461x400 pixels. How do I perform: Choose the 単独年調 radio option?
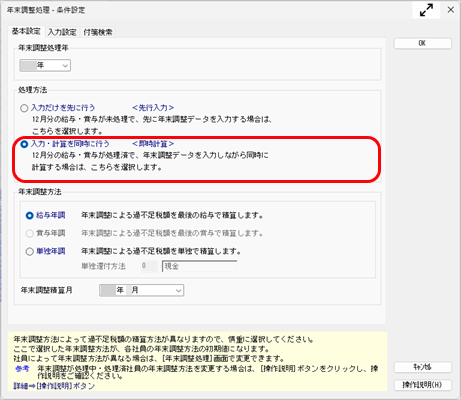[30, 251]
